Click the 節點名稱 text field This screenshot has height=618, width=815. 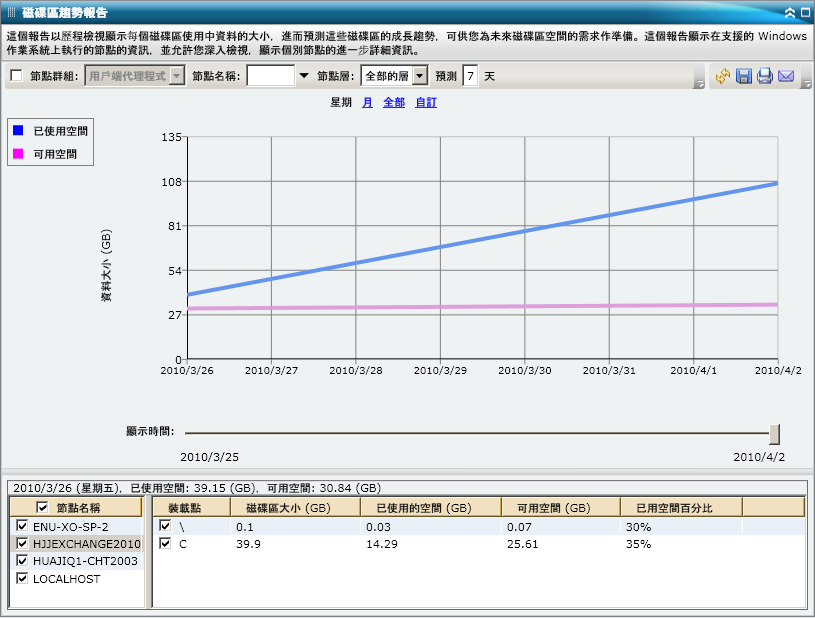pos(270,76)
